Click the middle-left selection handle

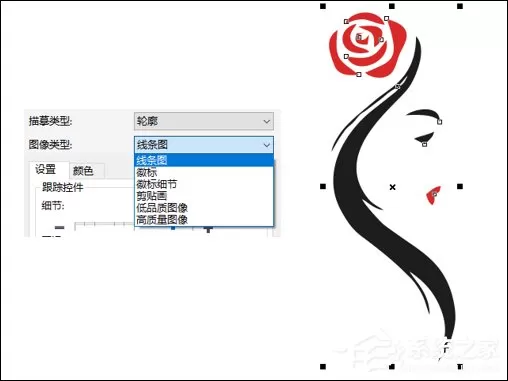click(323, 186)
